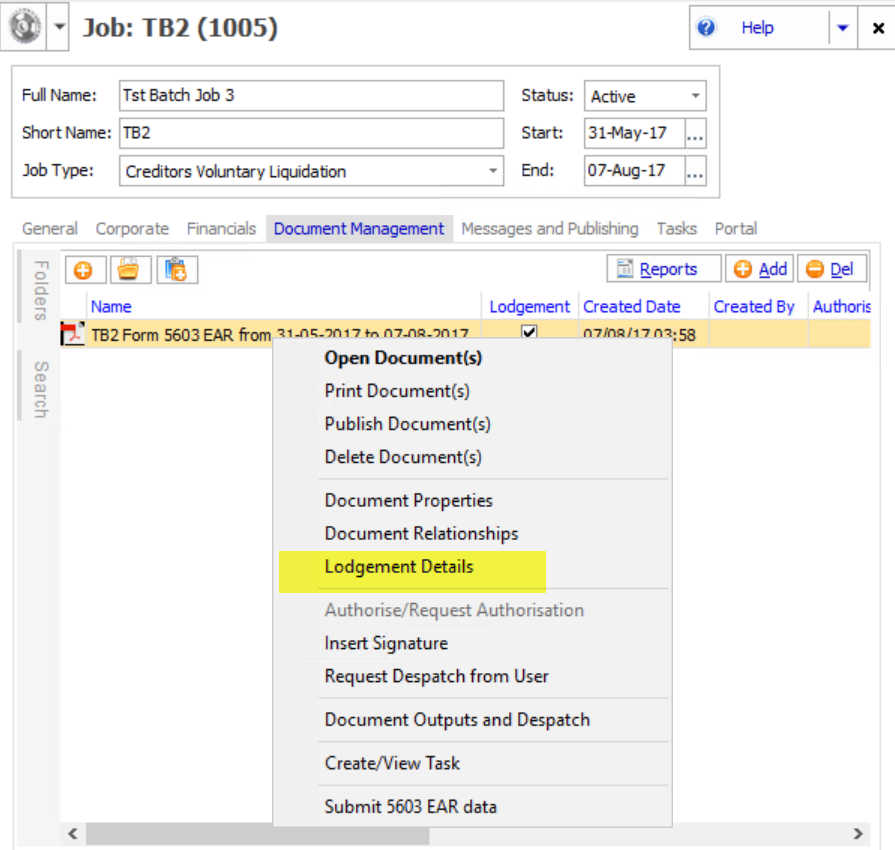Sort by the Authoris column header
This screenshot has height=850, width=895.
(x=841, y=307)
